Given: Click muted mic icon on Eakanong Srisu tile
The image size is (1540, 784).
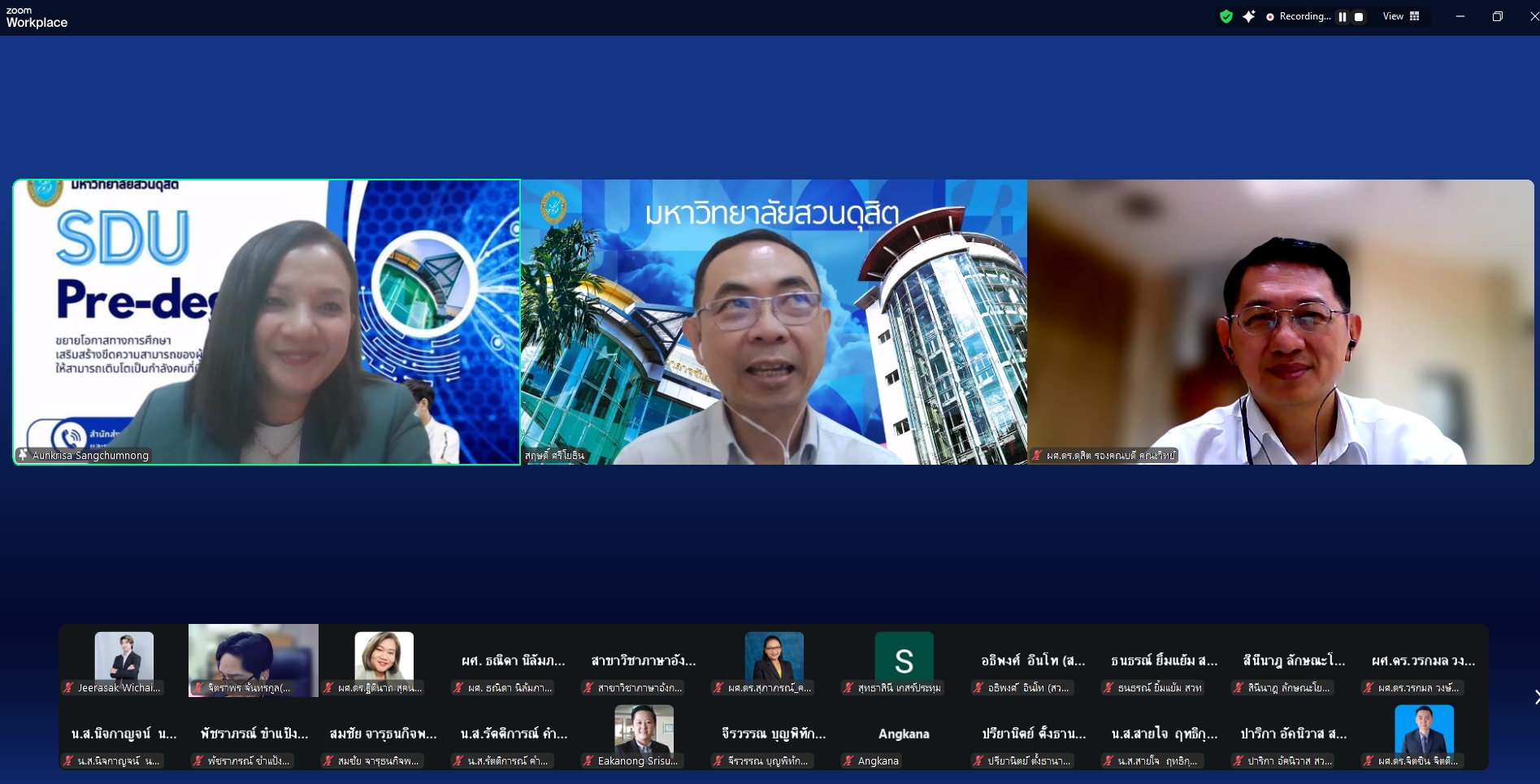Looking at the screenshot, I should pyautogui.click(x=588, y=760).
